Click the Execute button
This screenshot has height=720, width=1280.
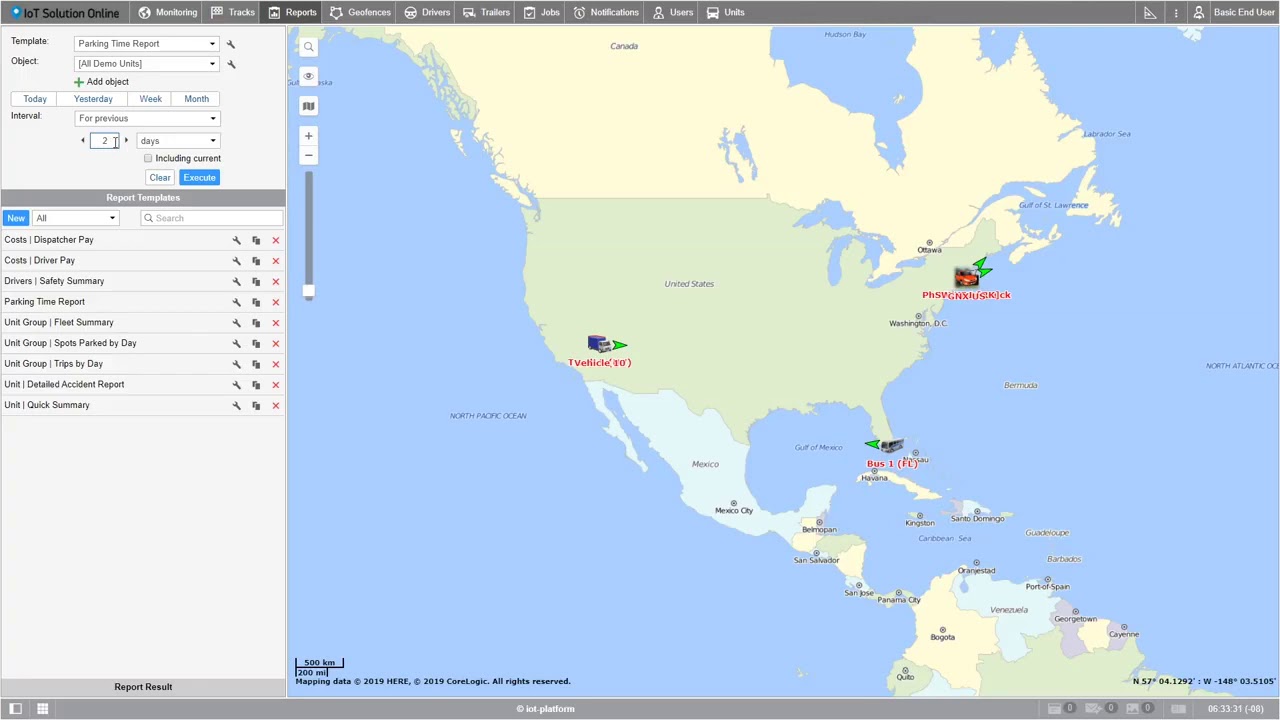pyautogui.click(x=199, y=177)
